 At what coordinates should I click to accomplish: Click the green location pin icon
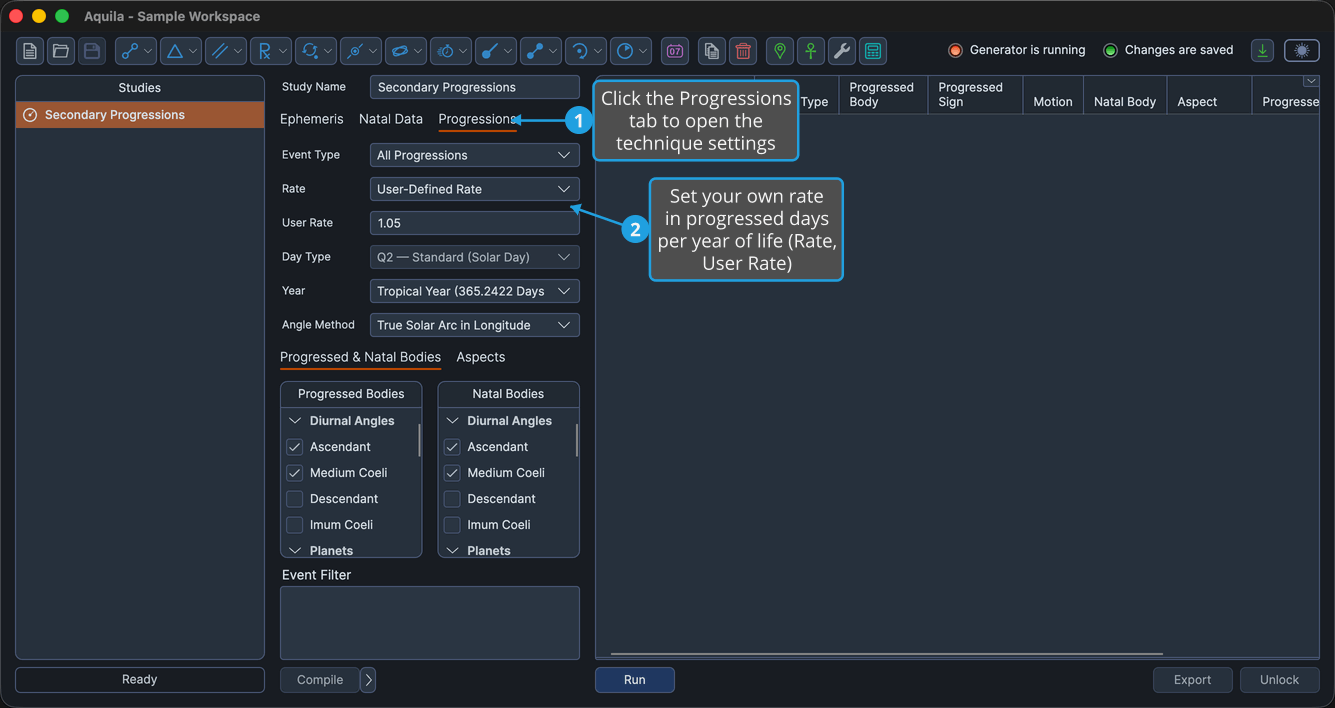[780, 51]
